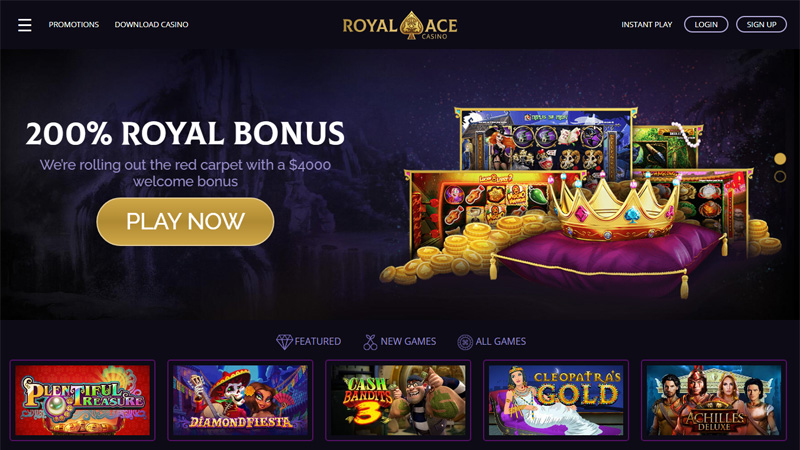The width and height of the screenshot is (800, 450).
Task: Switch to the New Games tab
Action: (x=399, y=342)
